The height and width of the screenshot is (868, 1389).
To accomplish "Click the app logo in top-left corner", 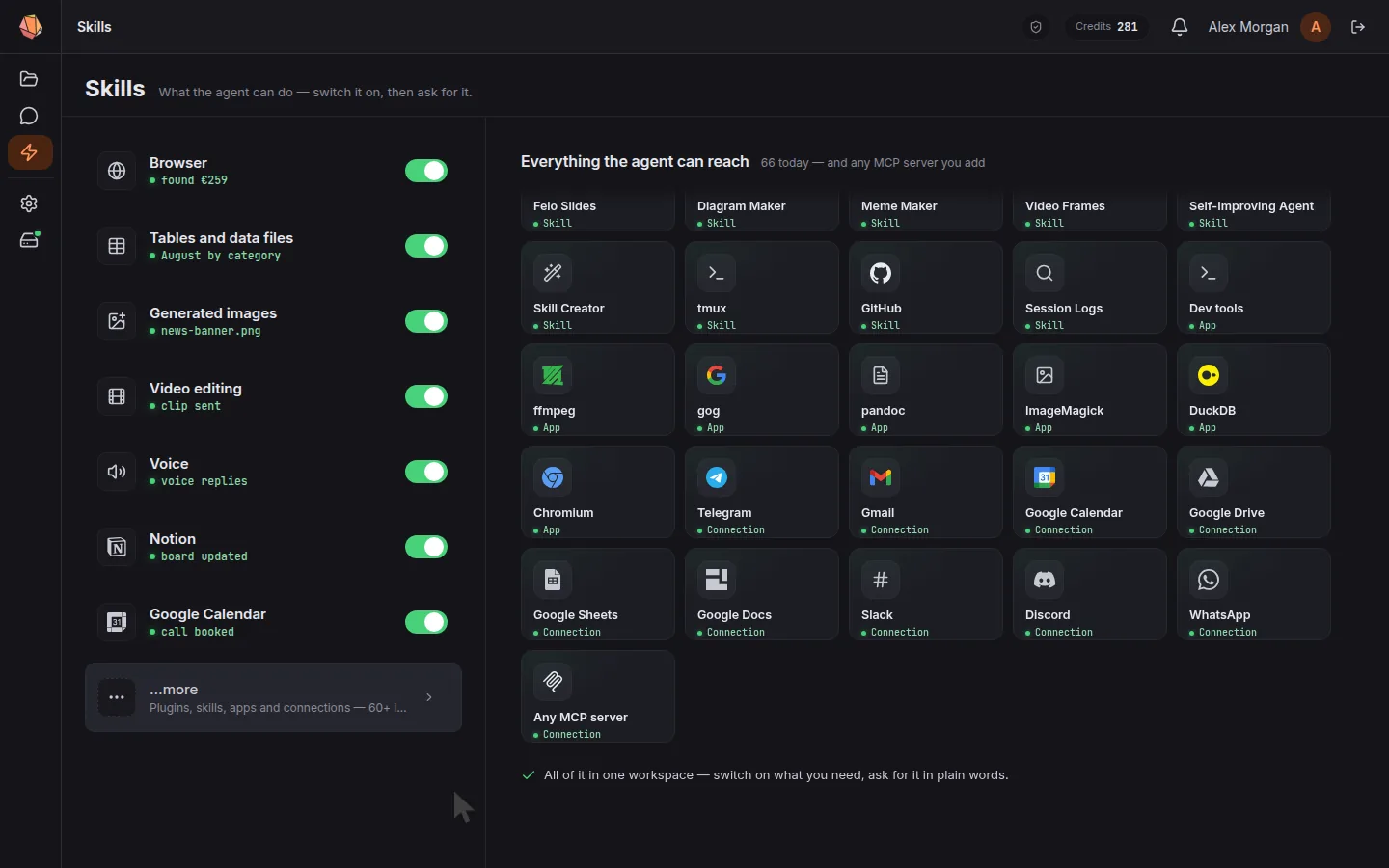I will click(x=31, y=27).
